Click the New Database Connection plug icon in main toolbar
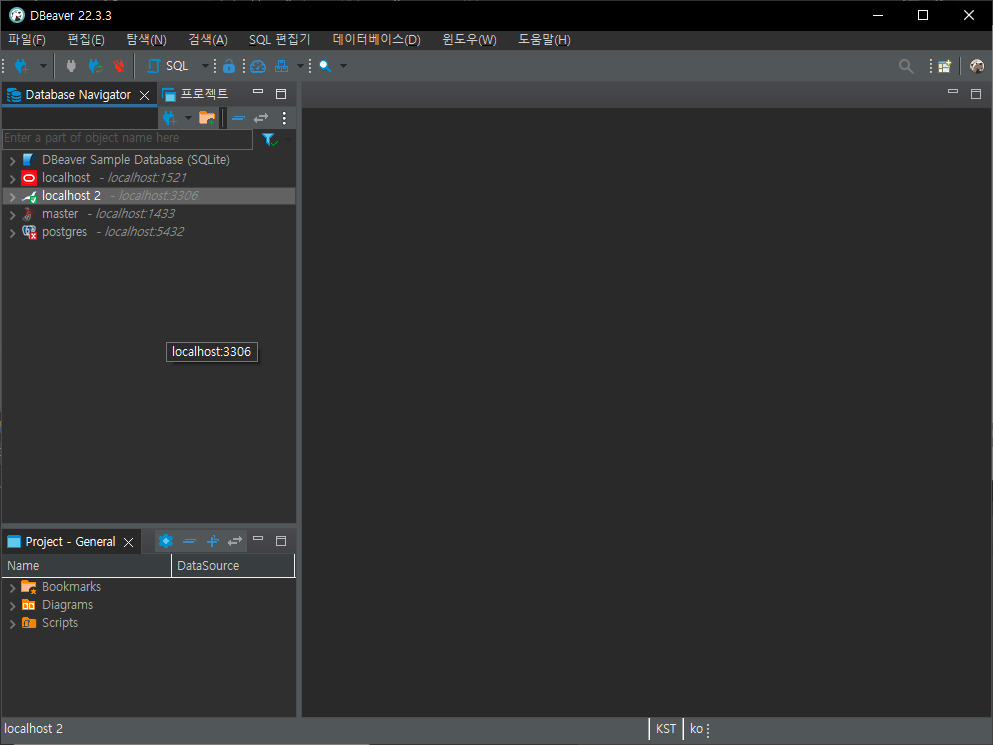This screenshot has width=993, height=745. pos(22,66)
